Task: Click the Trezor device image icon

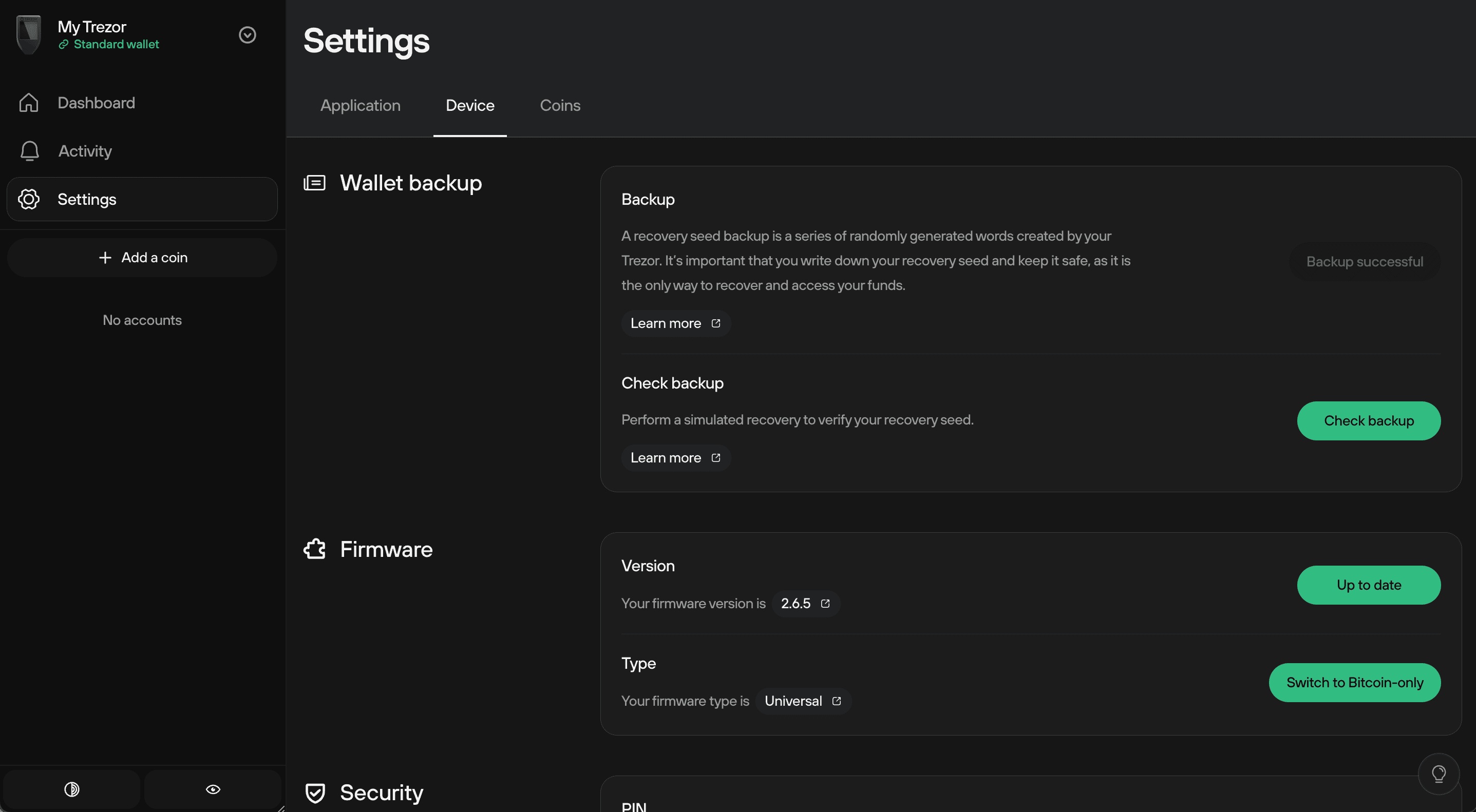Action: pyautogui.click(x=29, y=35)
